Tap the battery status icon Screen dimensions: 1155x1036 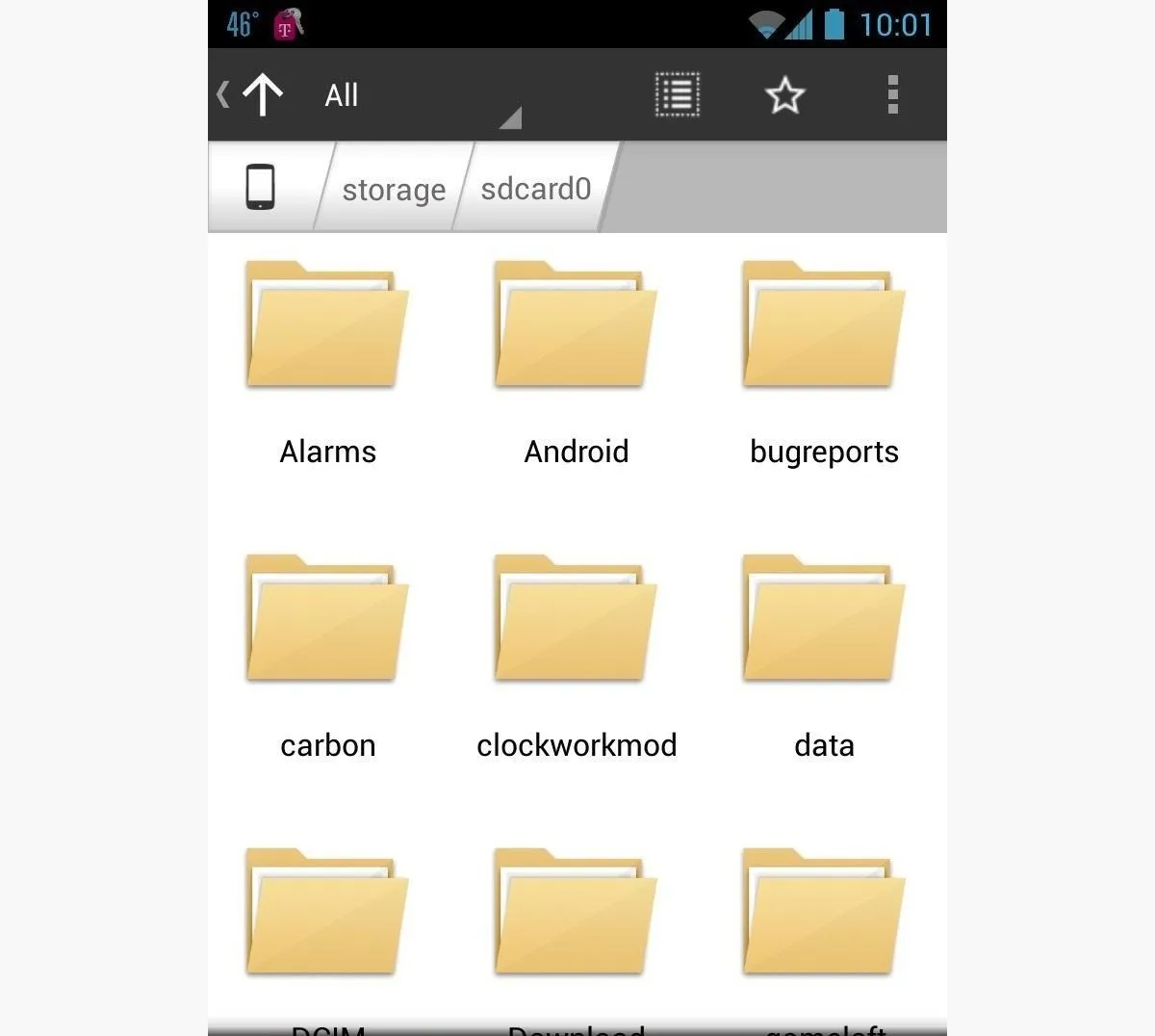[834, 24]
